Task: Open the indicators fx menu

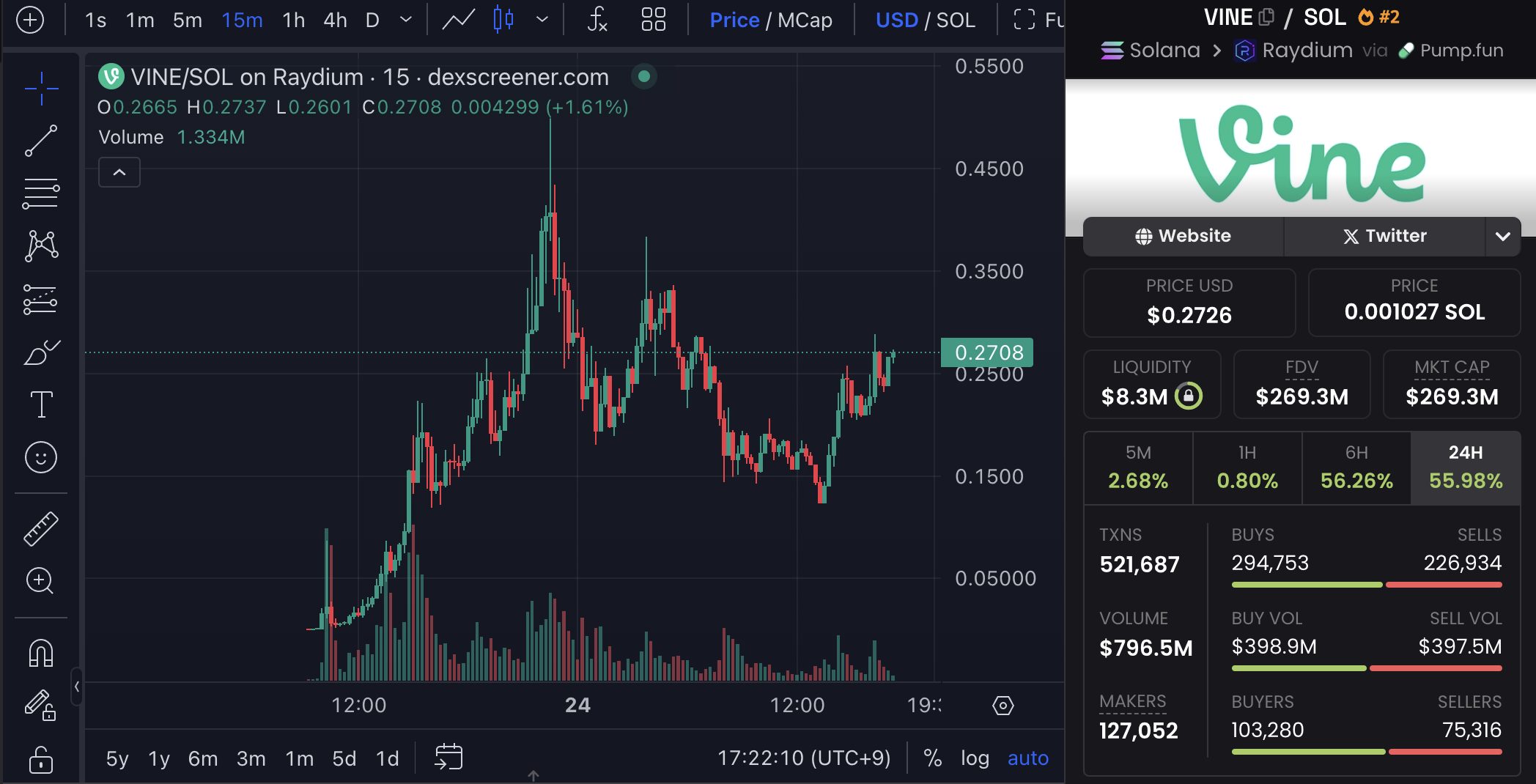Action: (x=597, y=20)
